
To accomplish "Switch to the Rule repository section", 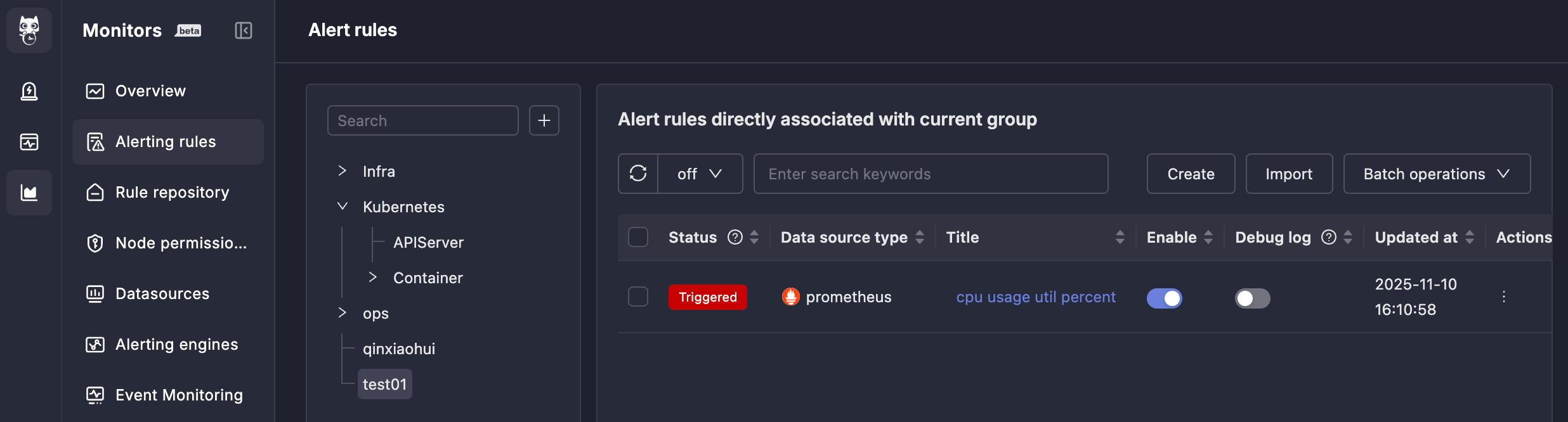I will [172, 192].
